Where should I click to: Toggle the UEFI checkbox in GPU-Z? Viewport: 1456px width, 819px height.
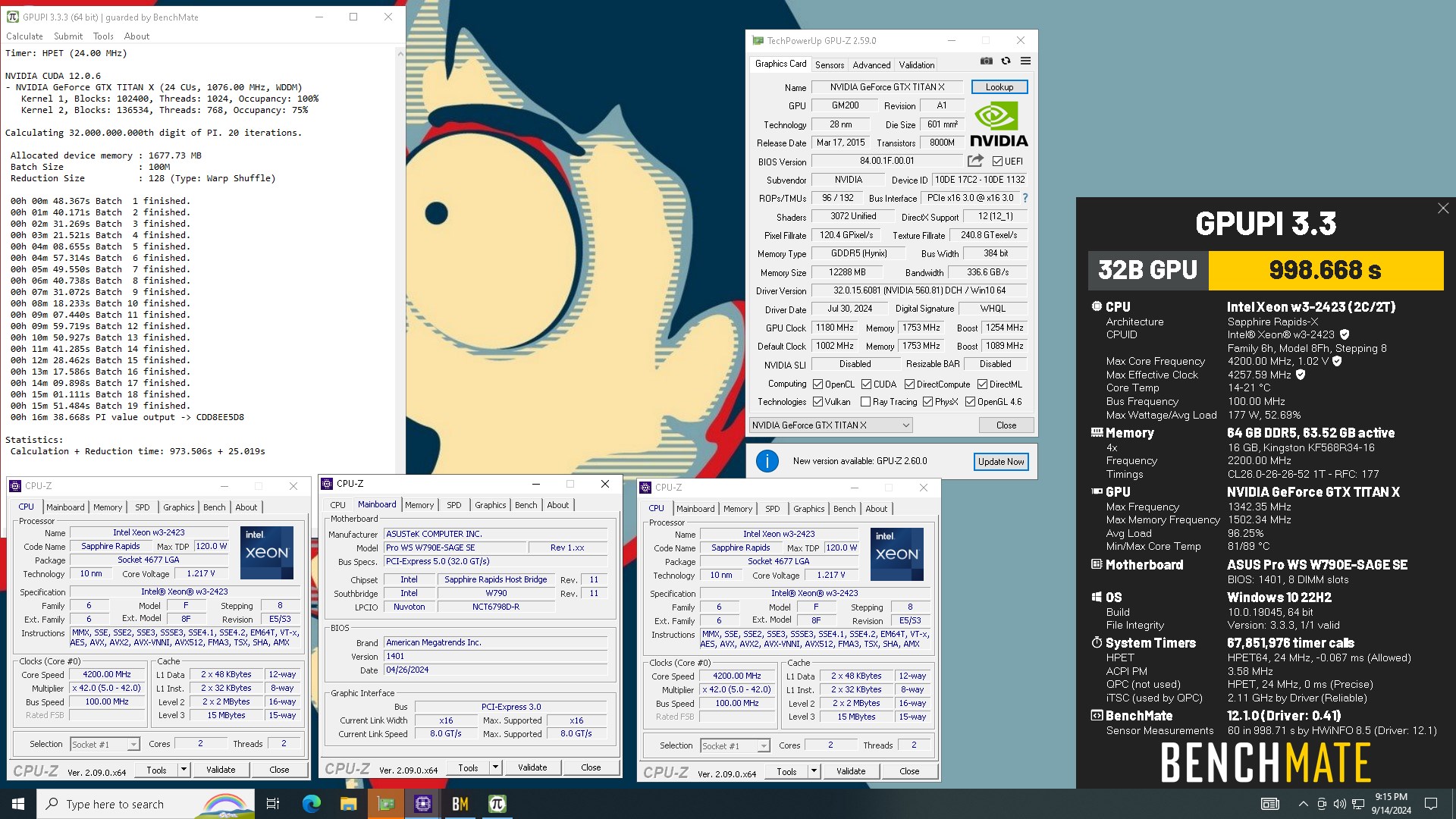click(997, 161)
